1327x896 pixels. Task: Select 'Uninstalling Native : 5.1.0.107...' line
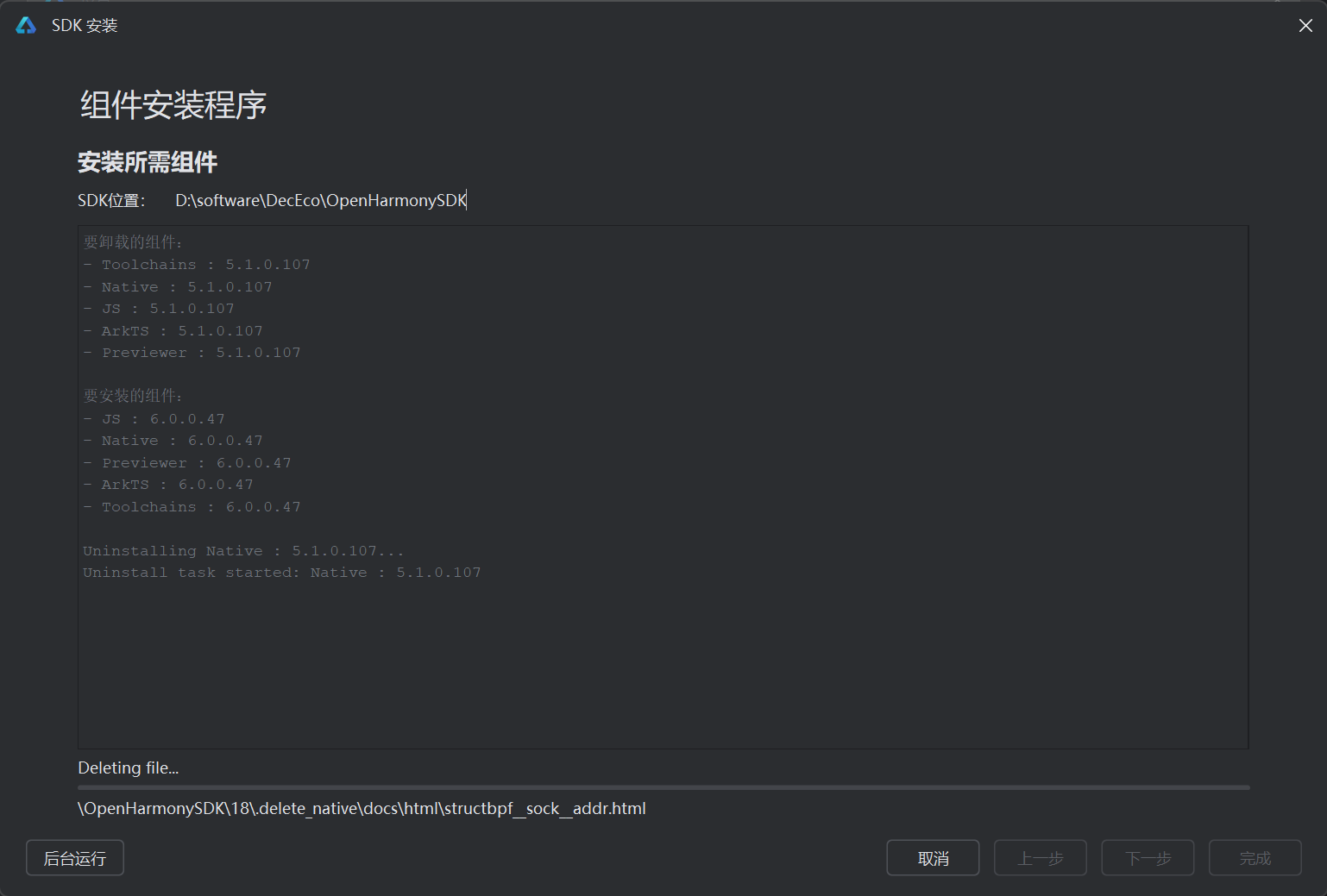tap(243, 551)
